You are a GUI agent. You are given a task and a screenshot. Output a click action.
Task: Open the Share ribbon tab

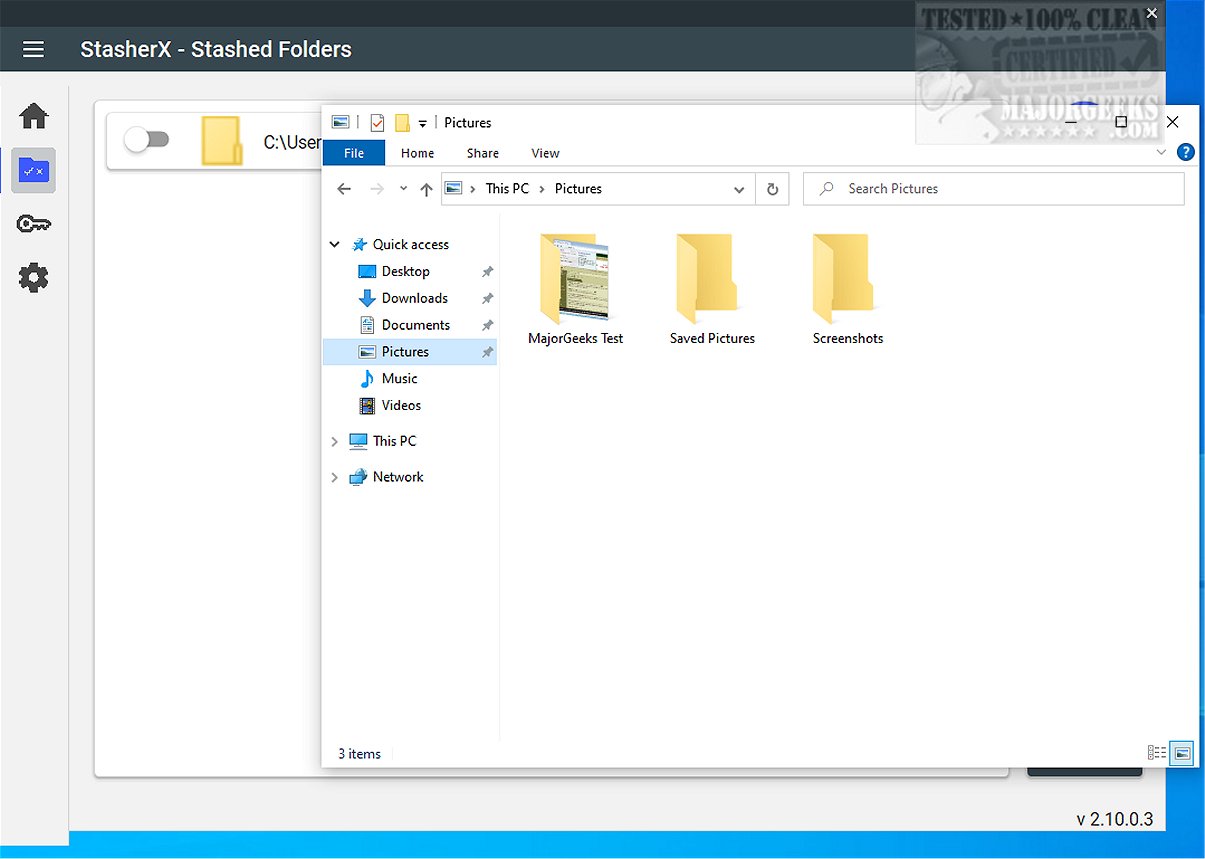click(x=483, y=153)
